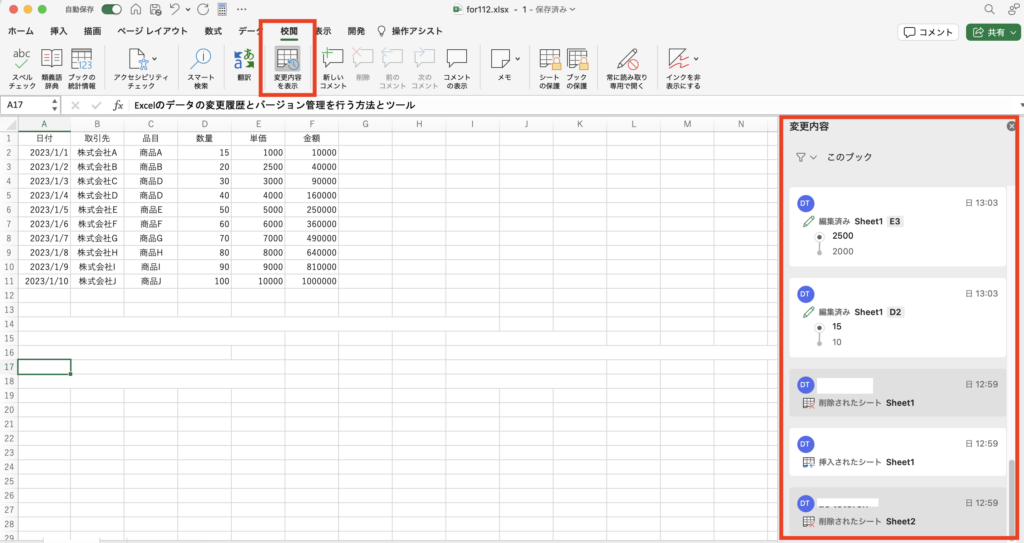Click ブックの保護 protect workbook

point(577,68)
